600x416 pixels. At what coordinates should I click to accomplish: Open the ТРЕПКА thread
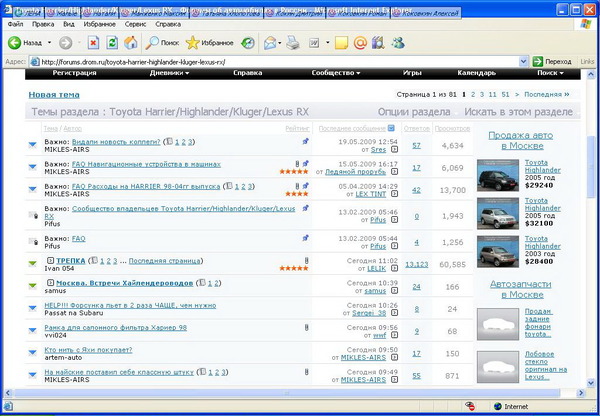[x=71, y=261]
